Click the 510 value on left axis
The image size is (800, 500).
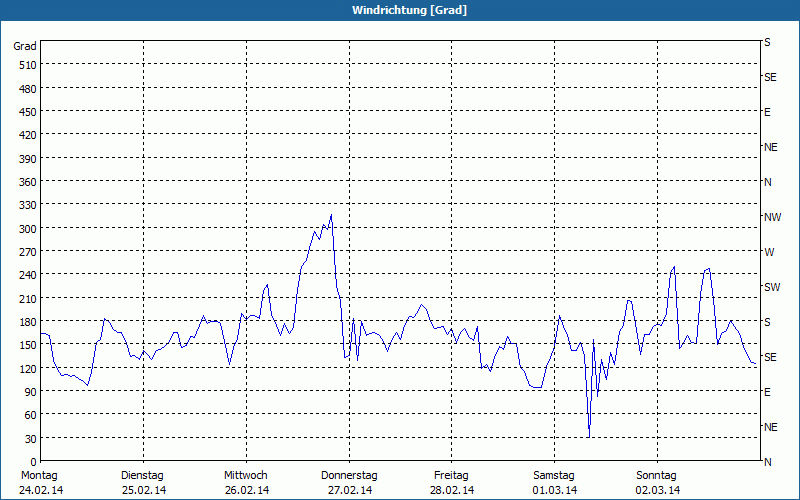point(28,65)
